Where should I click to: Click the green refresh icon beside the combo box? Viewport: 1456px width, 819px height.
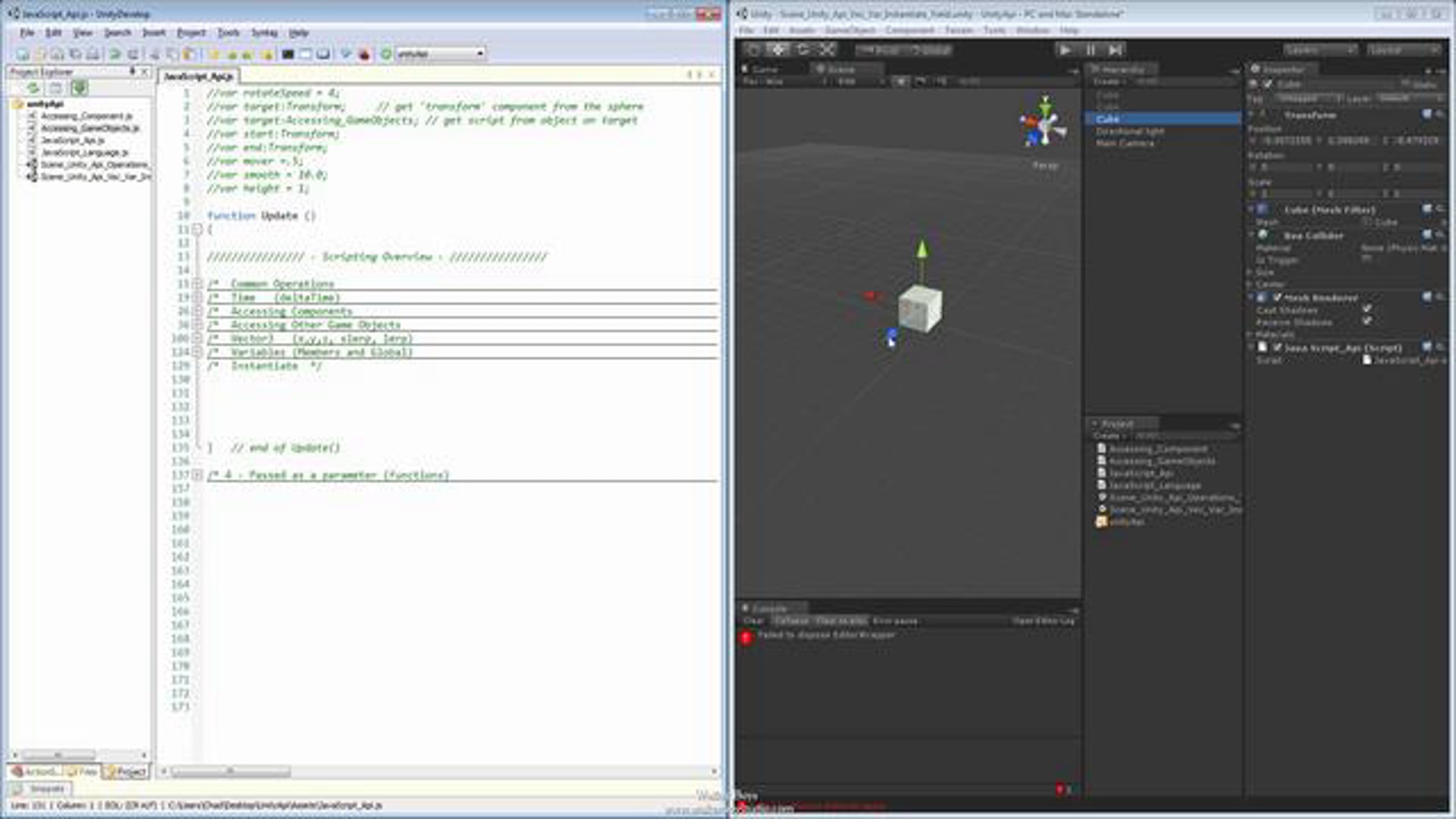386,55
